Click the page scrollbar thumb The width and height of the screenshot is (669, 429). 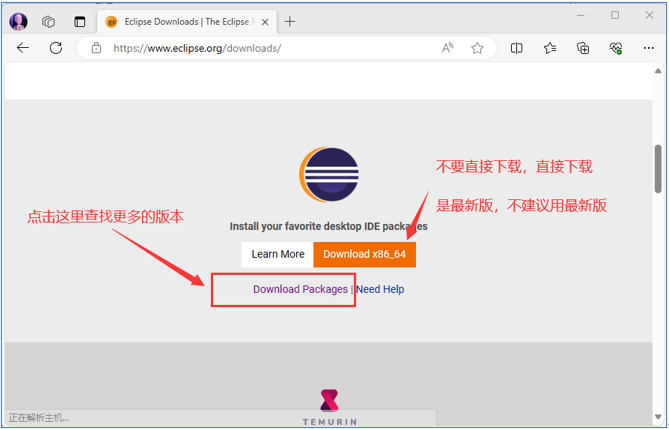click(658, 168)
